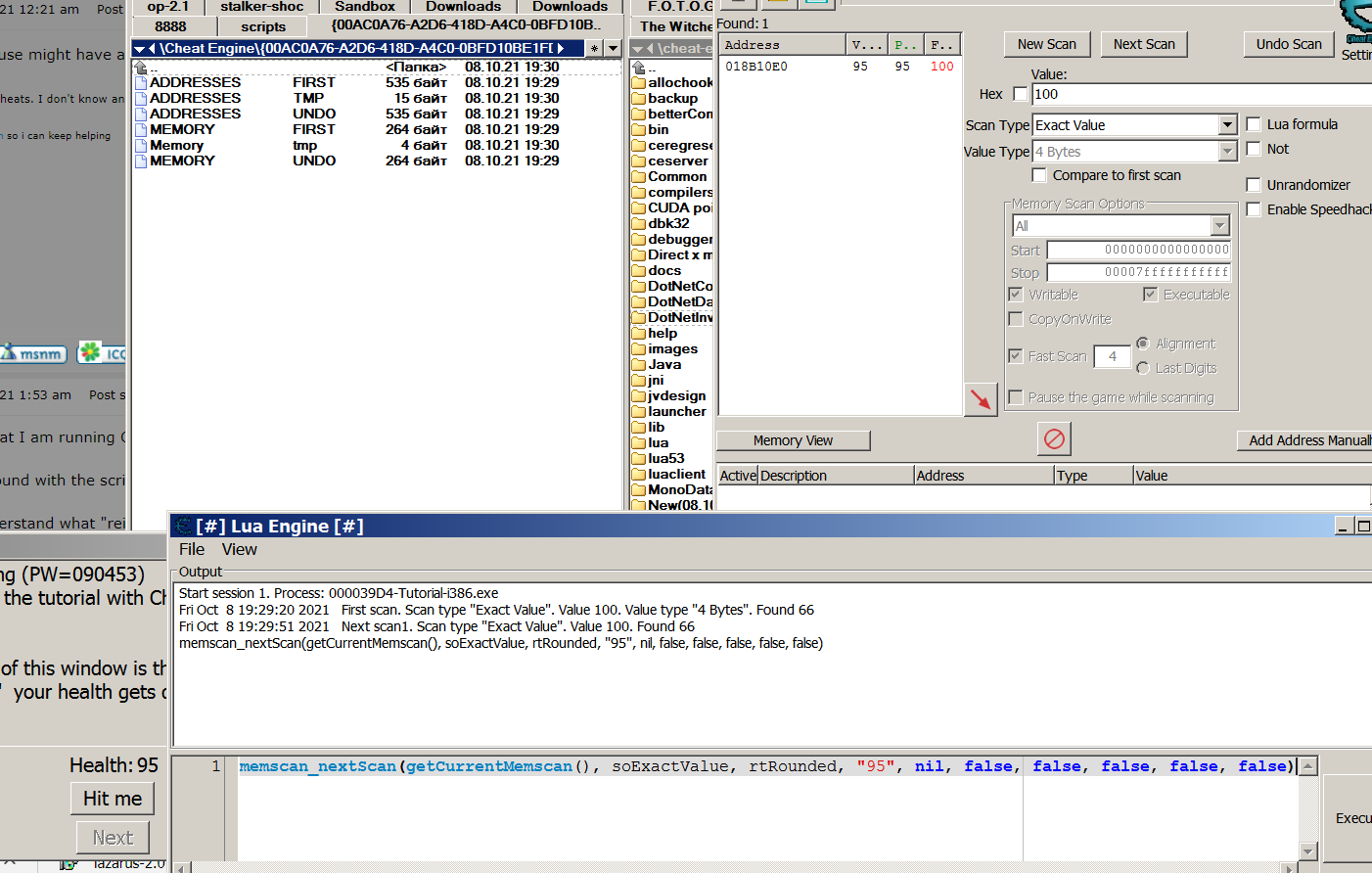Screen dimensions: 1372x873
Task: Expand the Value Type dropdown
Action: [1227, 152]
